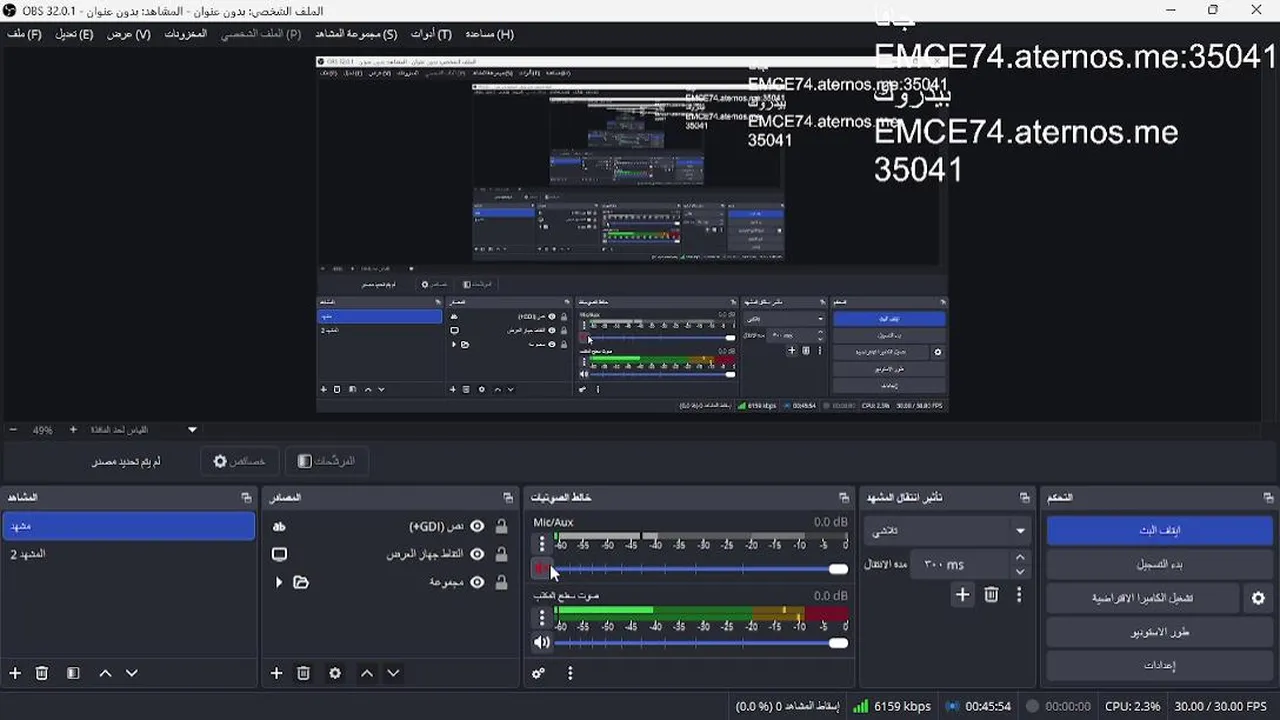Toggle visibility of the GDI+ text source
The height and width of the screenshot is (720, 1280).
[x=477, y=526]
